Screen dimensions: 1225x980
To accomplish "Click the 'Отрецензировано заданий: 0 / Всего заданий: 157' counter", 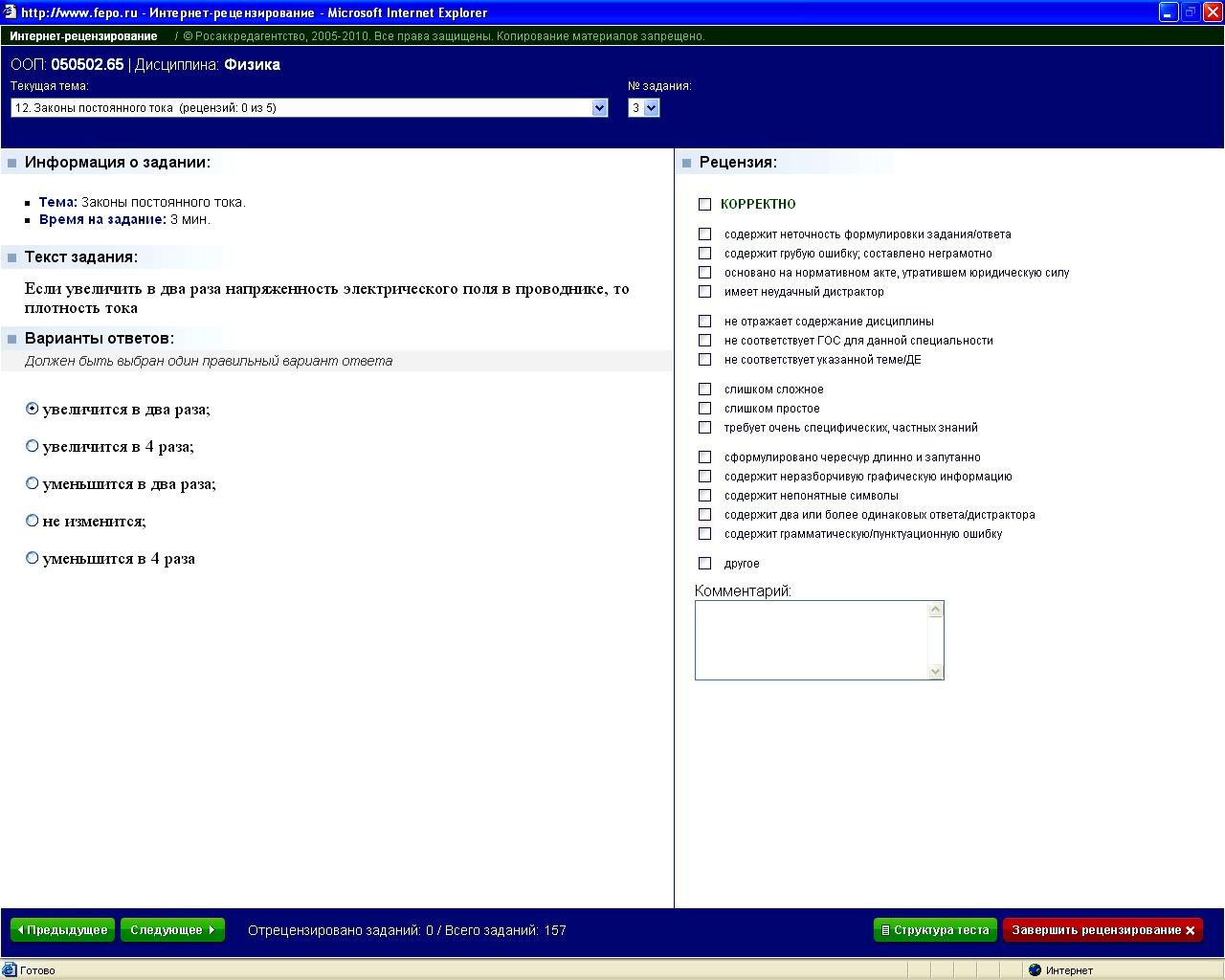I will (407, 930).
